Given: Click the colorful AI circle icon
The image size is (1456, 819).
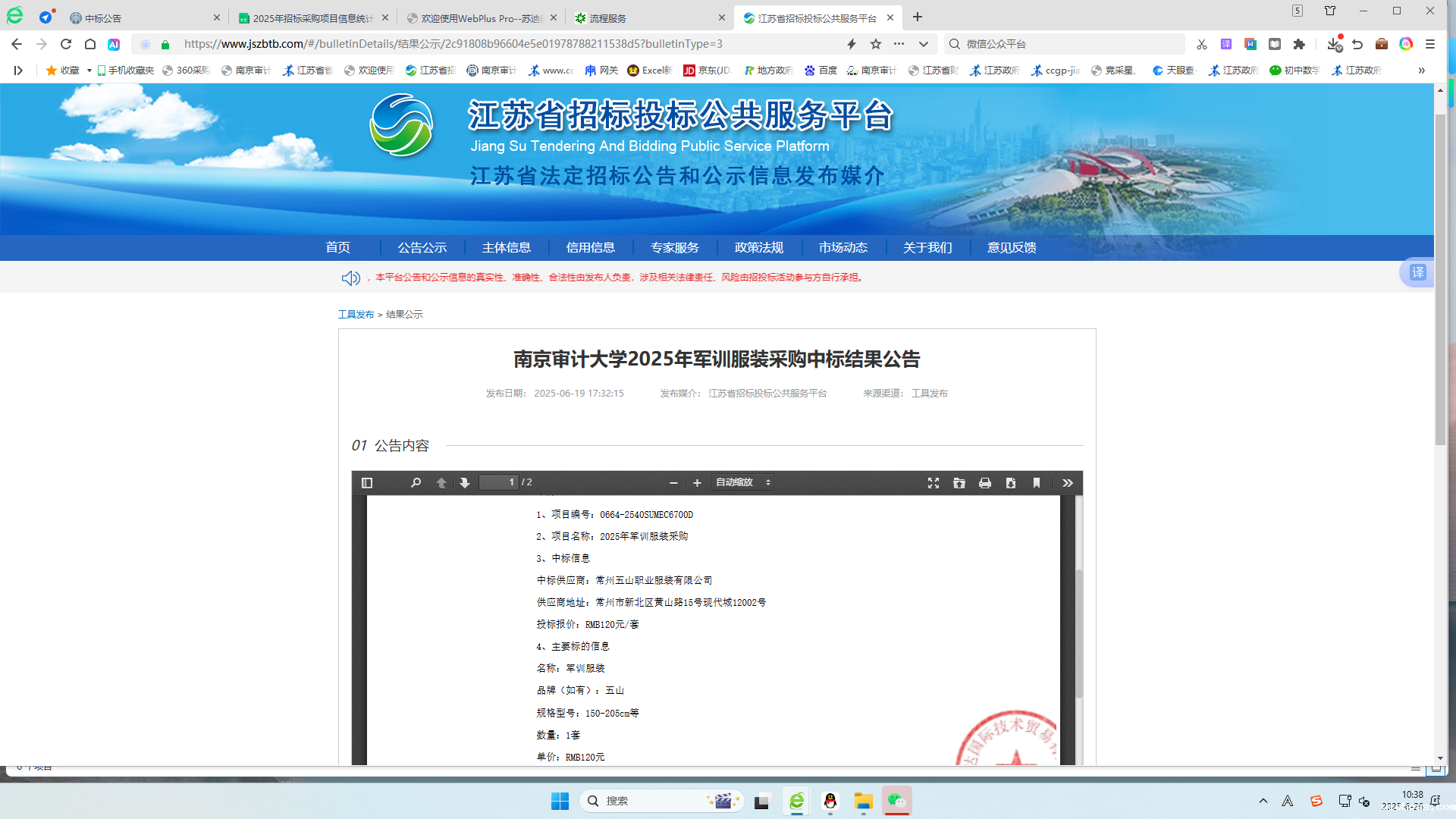Looking at the screenshot, I should 1406,44.
